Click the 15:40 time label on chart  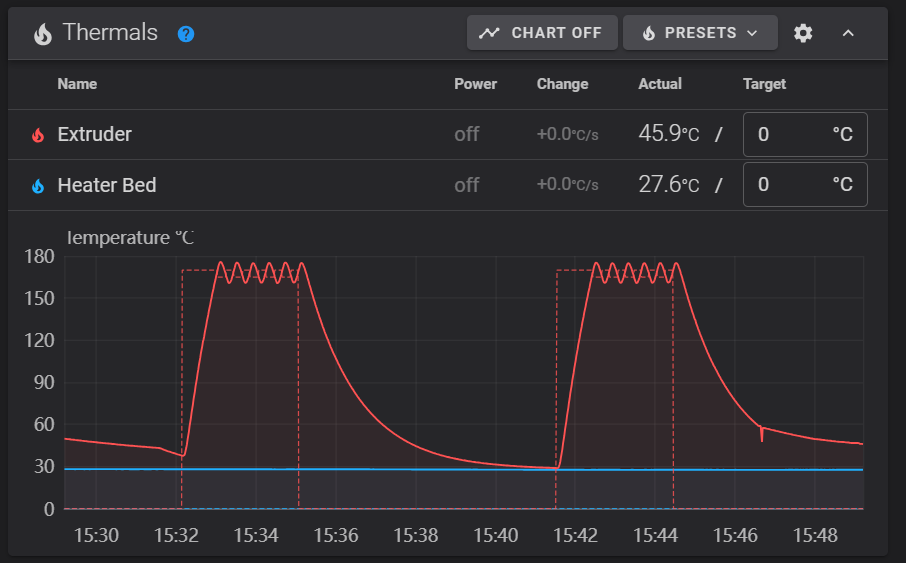496,535
